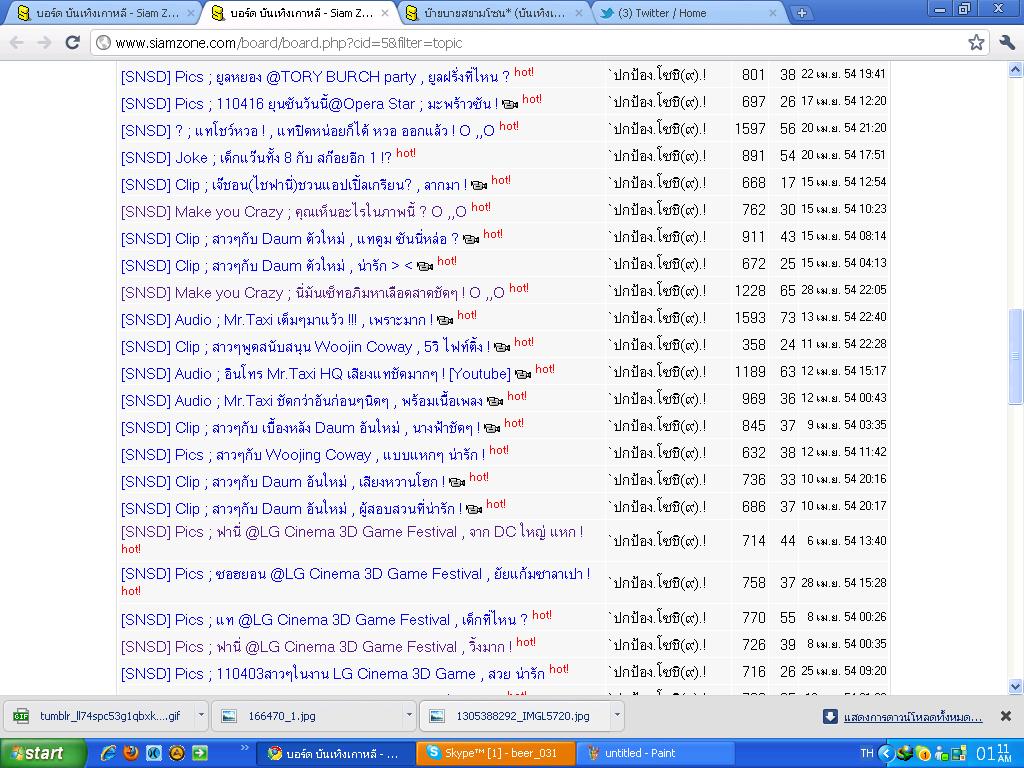Viewport: 1024px width, 768px height.
Task: Close the active second tab
Action: pyautogui.click(x=385, y=13)
